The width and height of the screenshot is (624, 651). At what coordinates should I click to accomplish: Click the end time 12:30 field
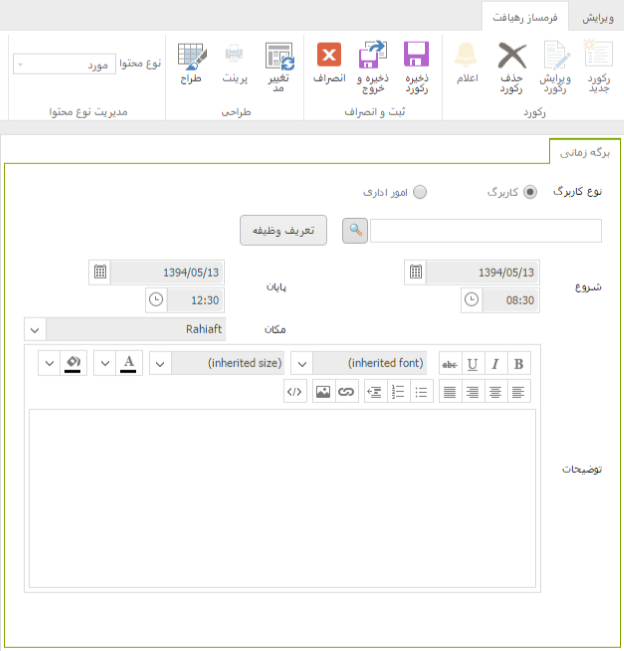[195, 300]
